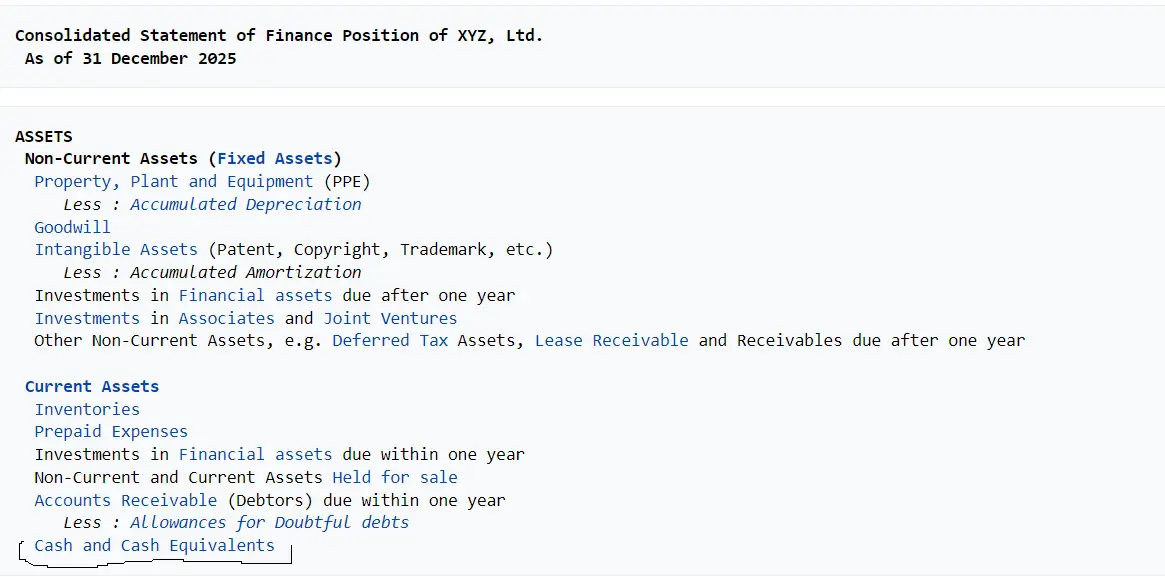The height and width of the screenshot is (577, 1165).
Task: Click the Investments link beside Associates
Action: tap(87, 318)
